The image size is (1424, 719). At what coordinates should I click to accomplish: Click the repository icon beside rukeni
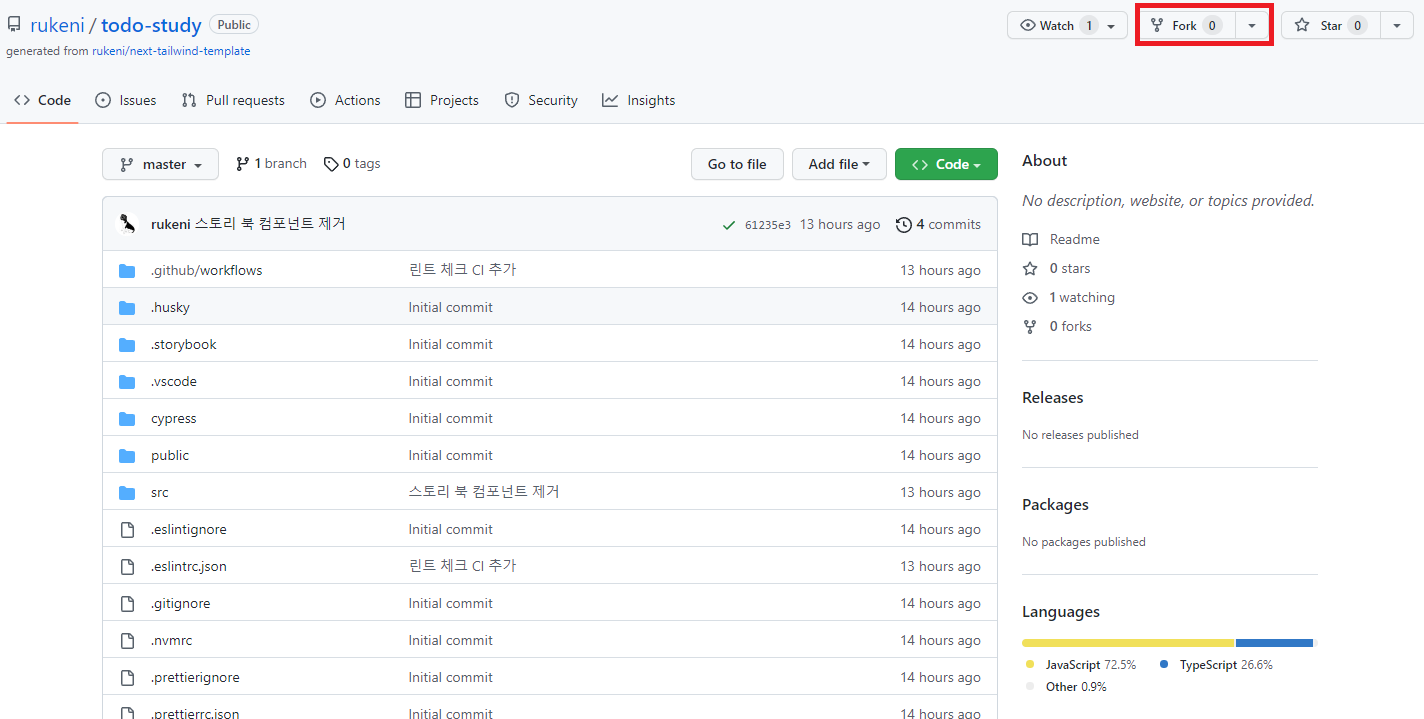[14, 25]
